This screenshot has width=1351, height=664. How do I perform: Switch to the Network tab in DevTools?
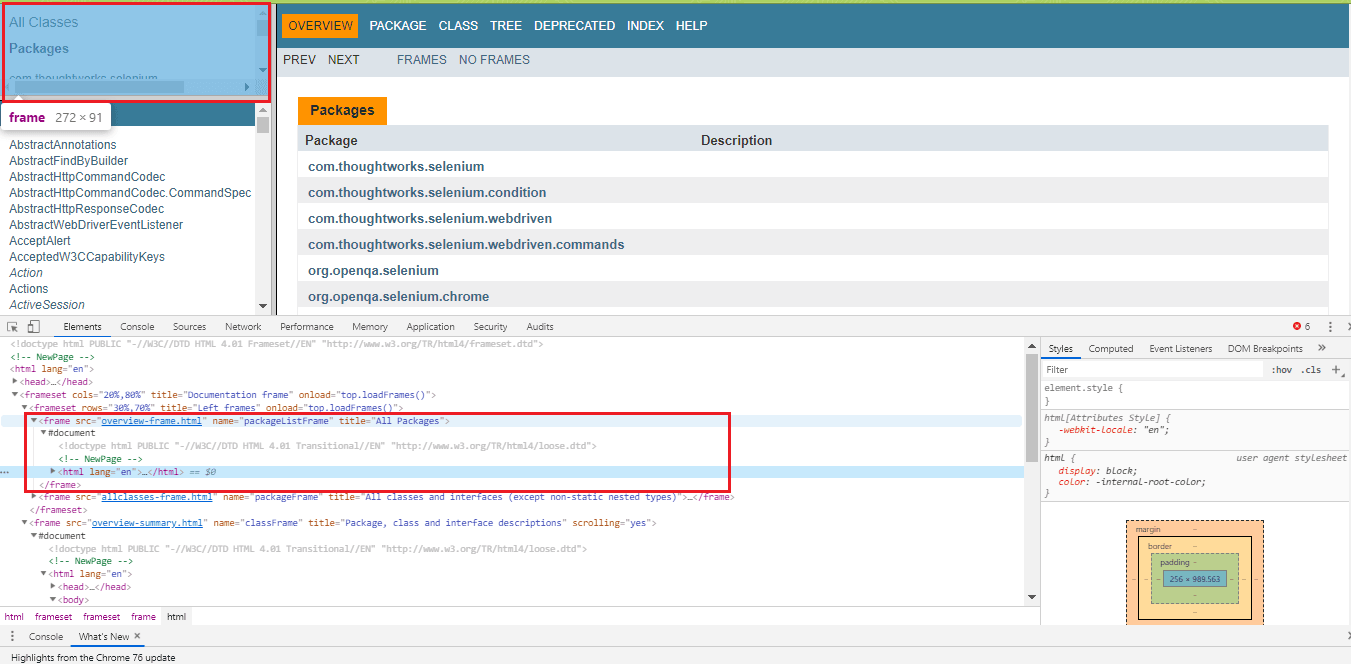point(243,327)
